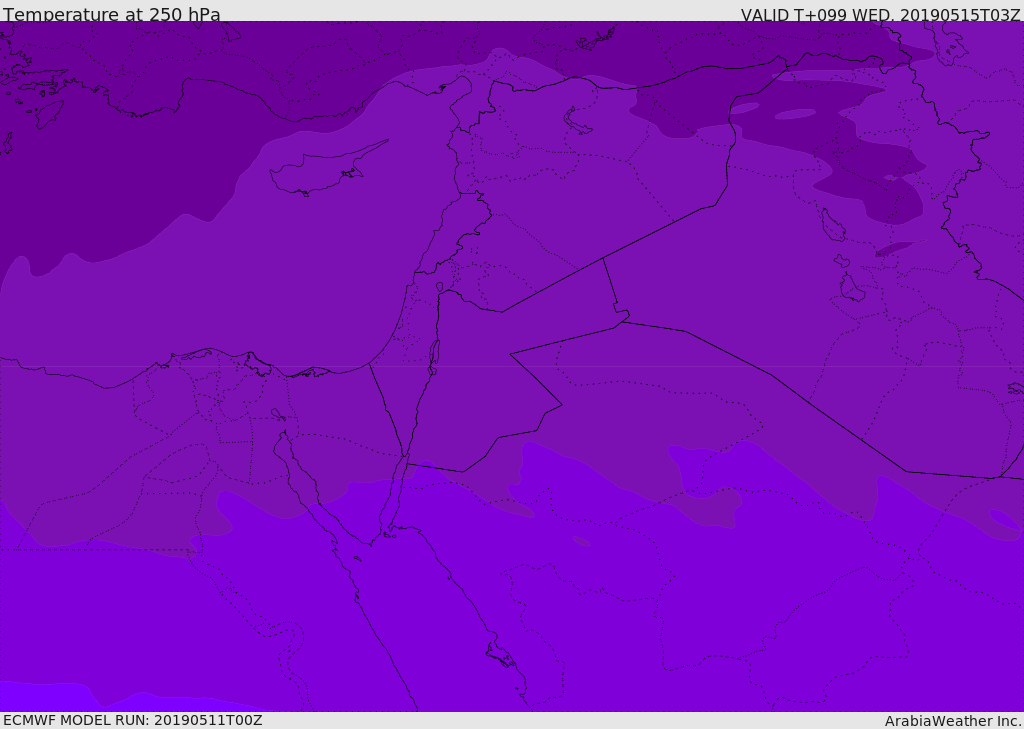1024x729 pixels.
Task: Click the Sea of Galilee outline
Action: pos(439,288)
